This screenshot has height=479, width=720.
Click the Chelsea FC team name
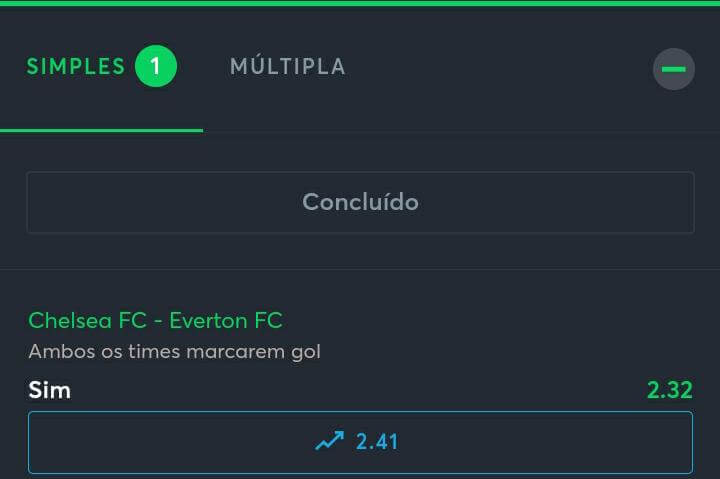pos(87,320)
